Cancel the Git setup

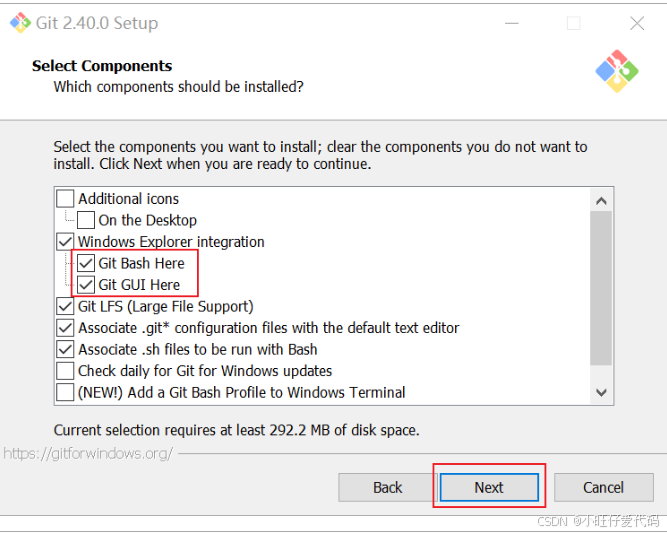604,487
